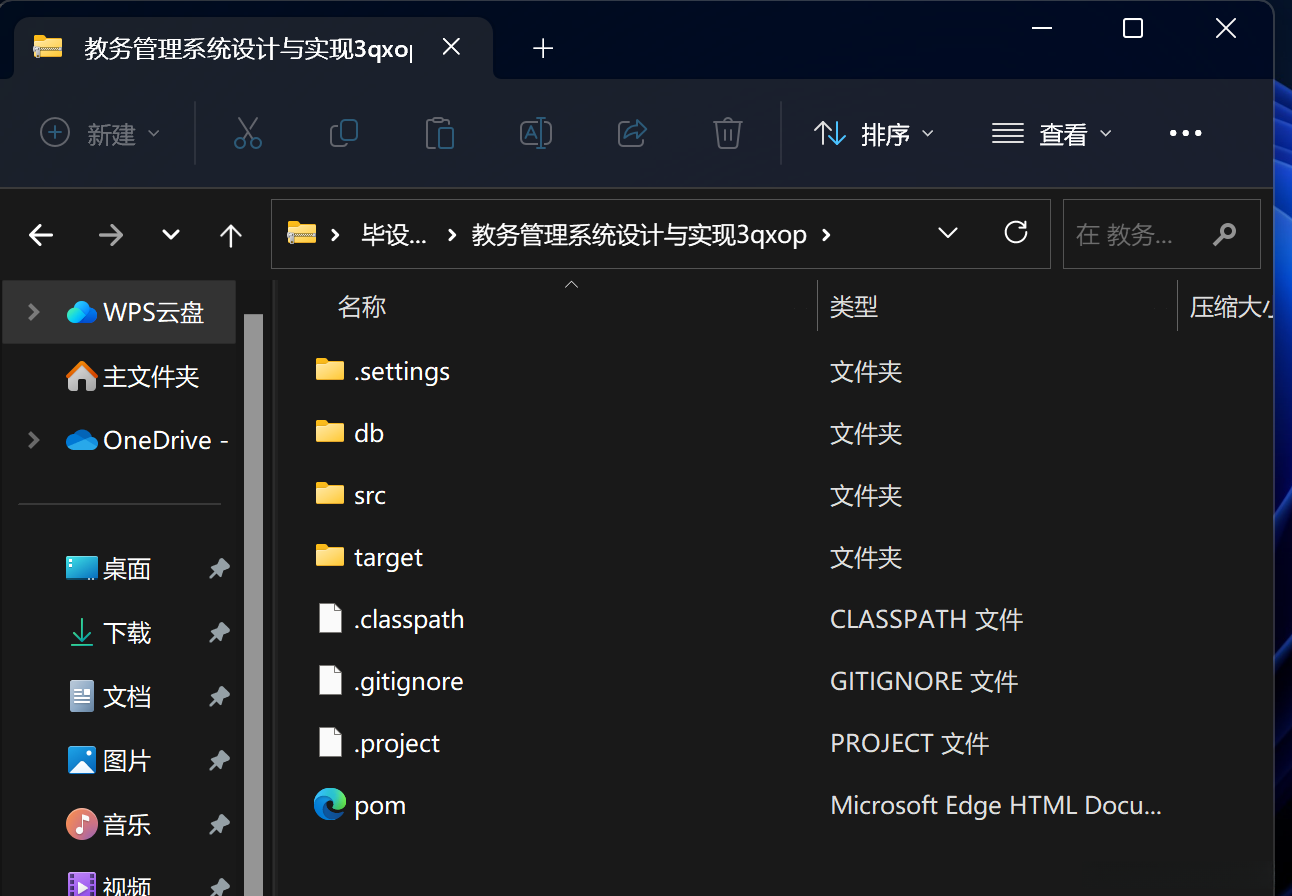
Task: Unpin 下载 using its pin icon
Action: coord(218,633)
